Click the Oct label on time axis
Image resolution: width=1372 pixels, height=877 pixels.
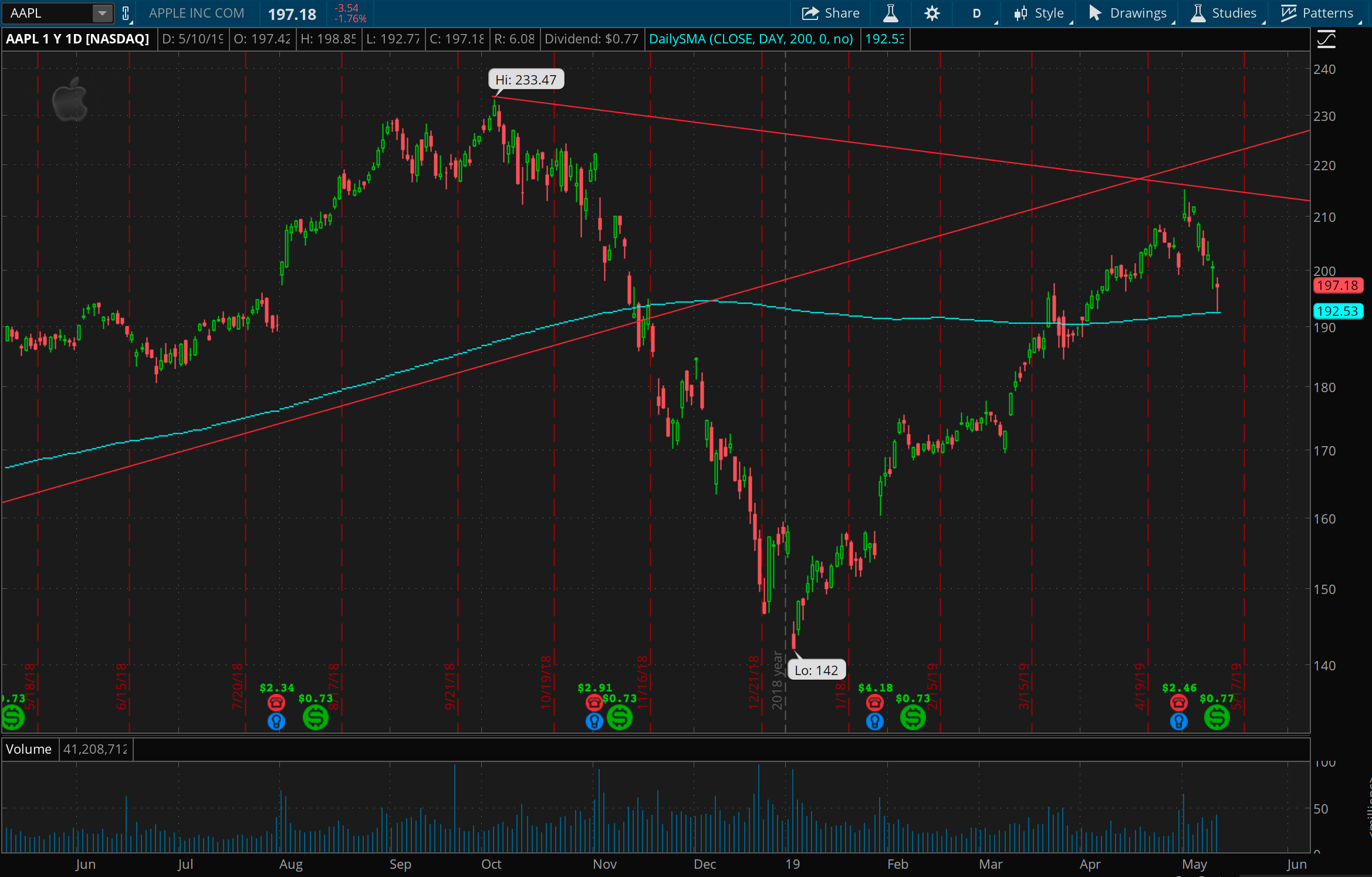(491, 865)
